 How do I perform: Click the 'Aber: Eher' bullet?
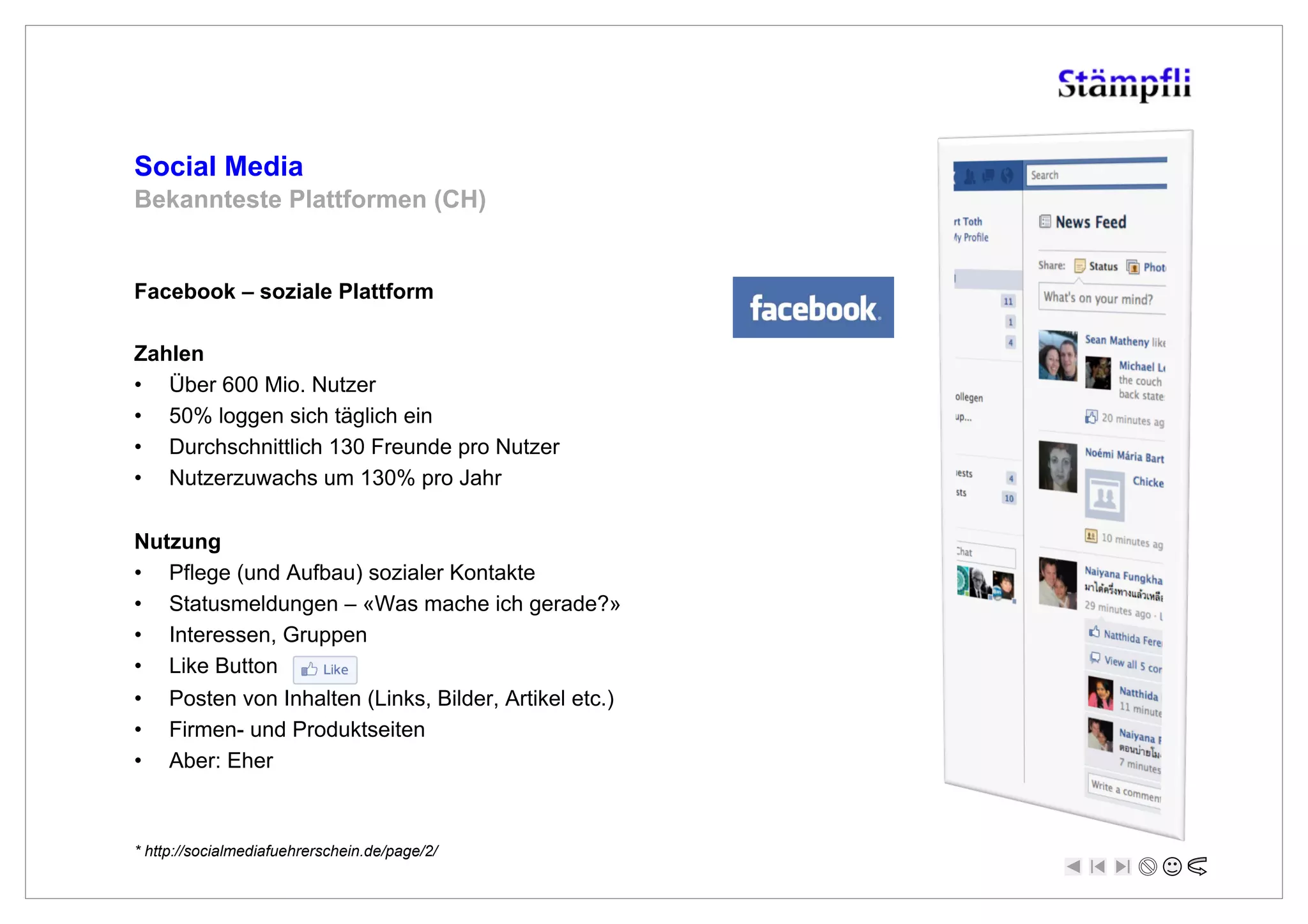(x=221, y=761)
